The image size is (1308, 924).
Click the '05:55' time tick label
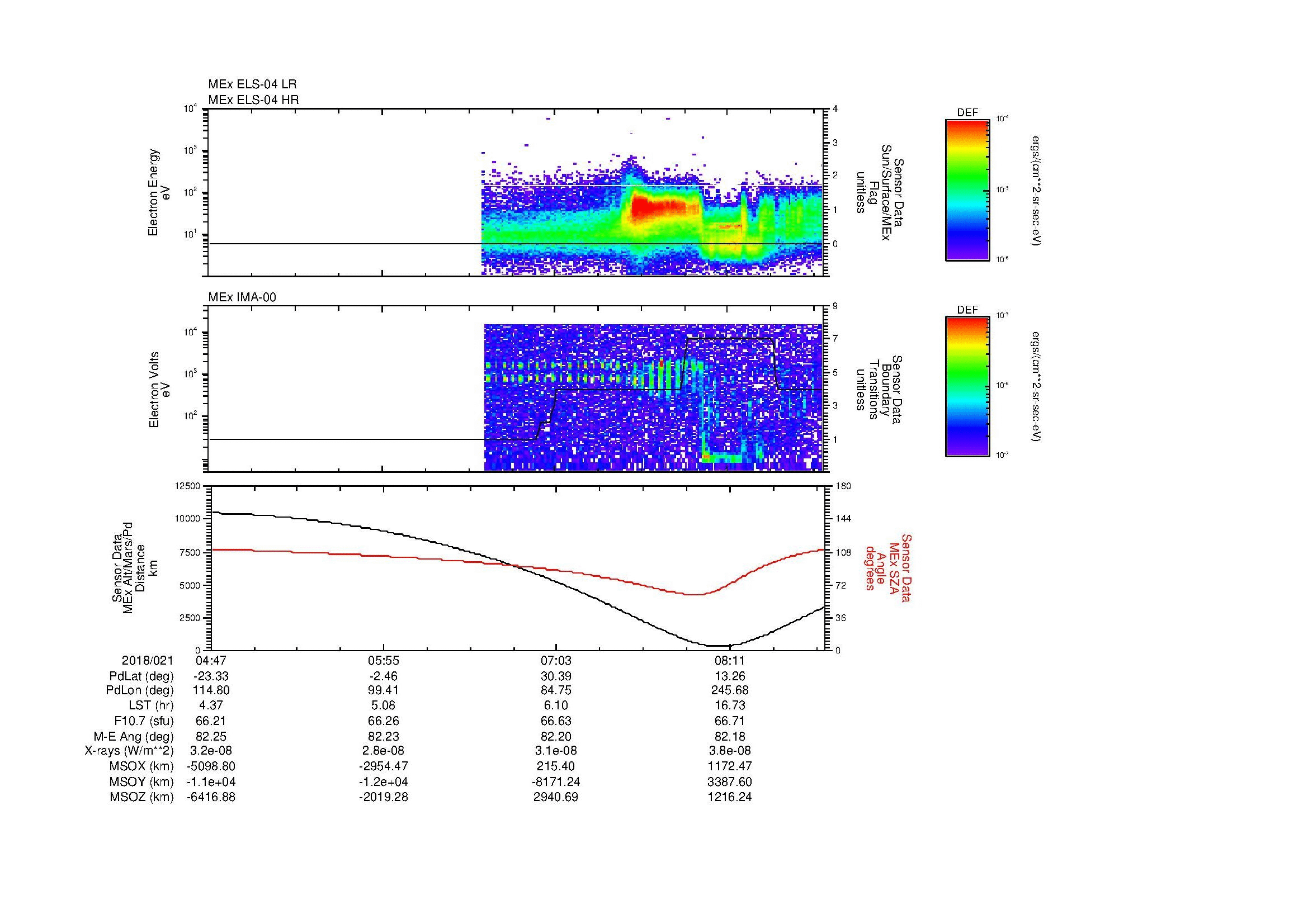click(x=384, y=660)
